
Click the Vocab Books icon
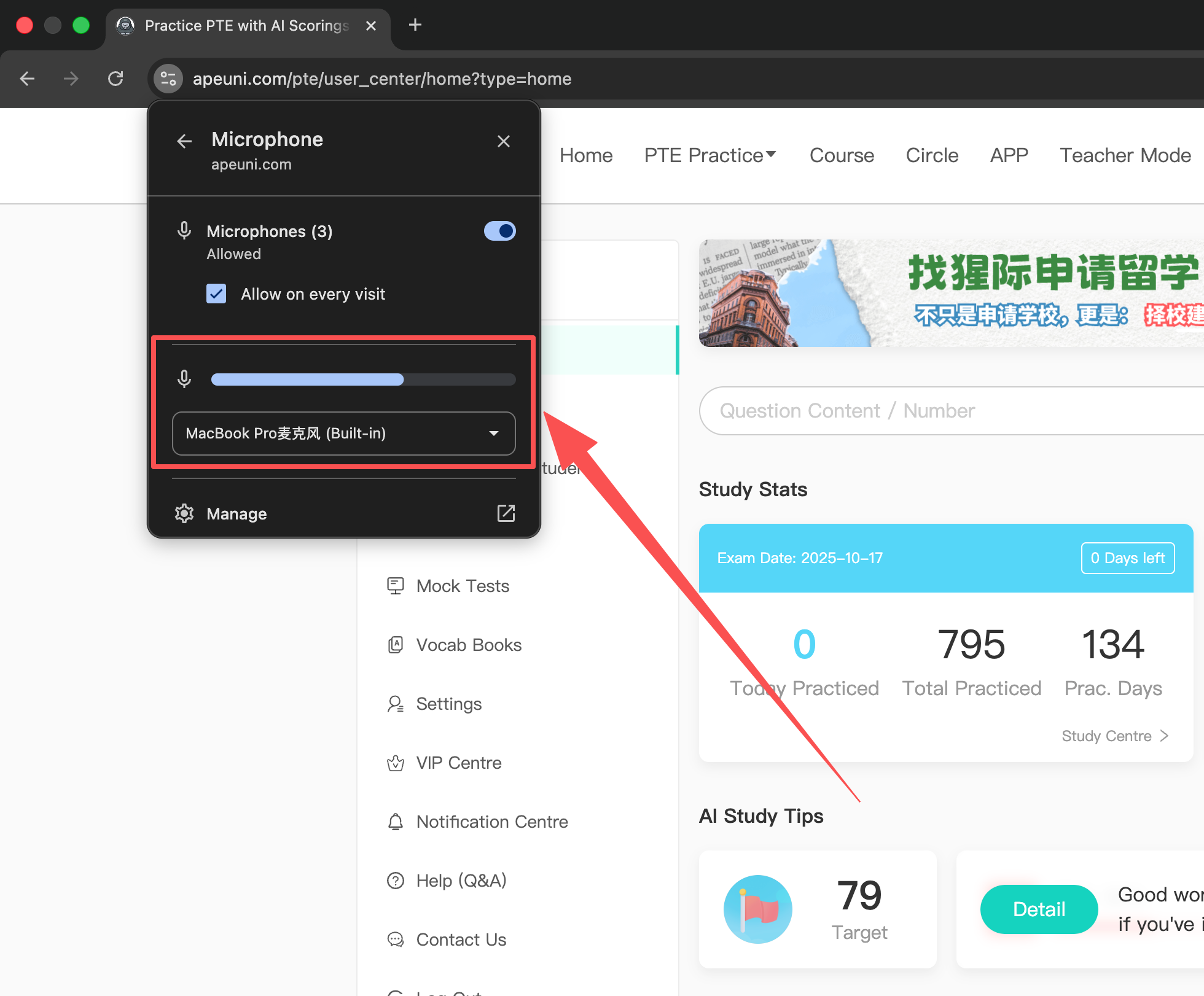[396, 645]
